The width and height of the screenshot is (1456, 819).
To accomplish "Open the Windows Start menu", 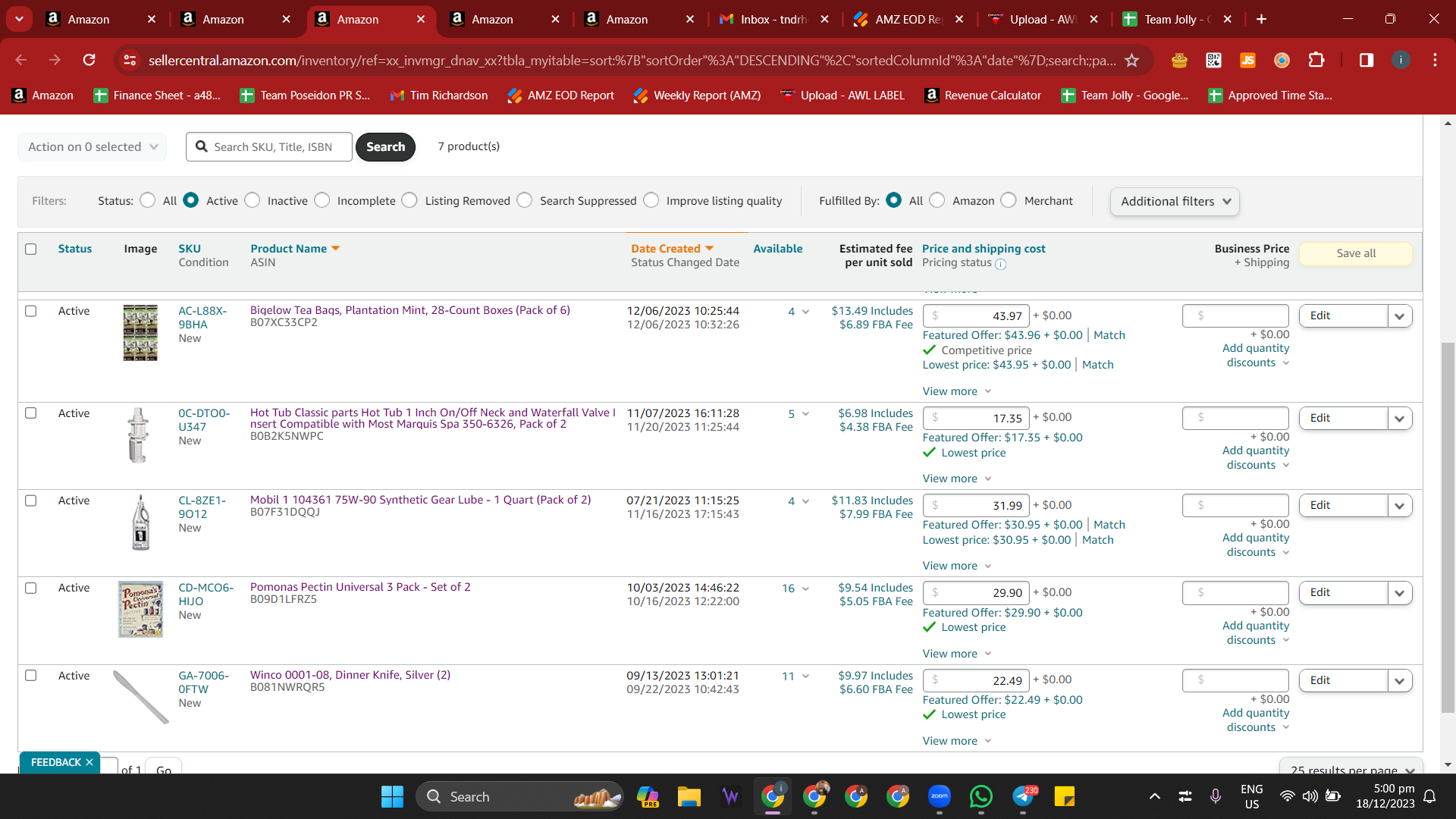I will (392, 796).
